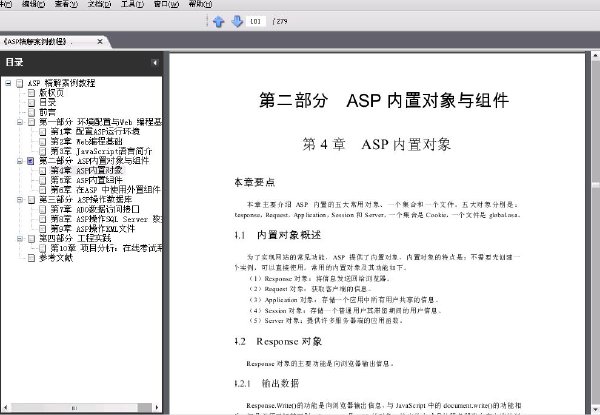This screenshot has height=415, width=600.
Task: Open the 帮助(H) menu
Action: 201,4
